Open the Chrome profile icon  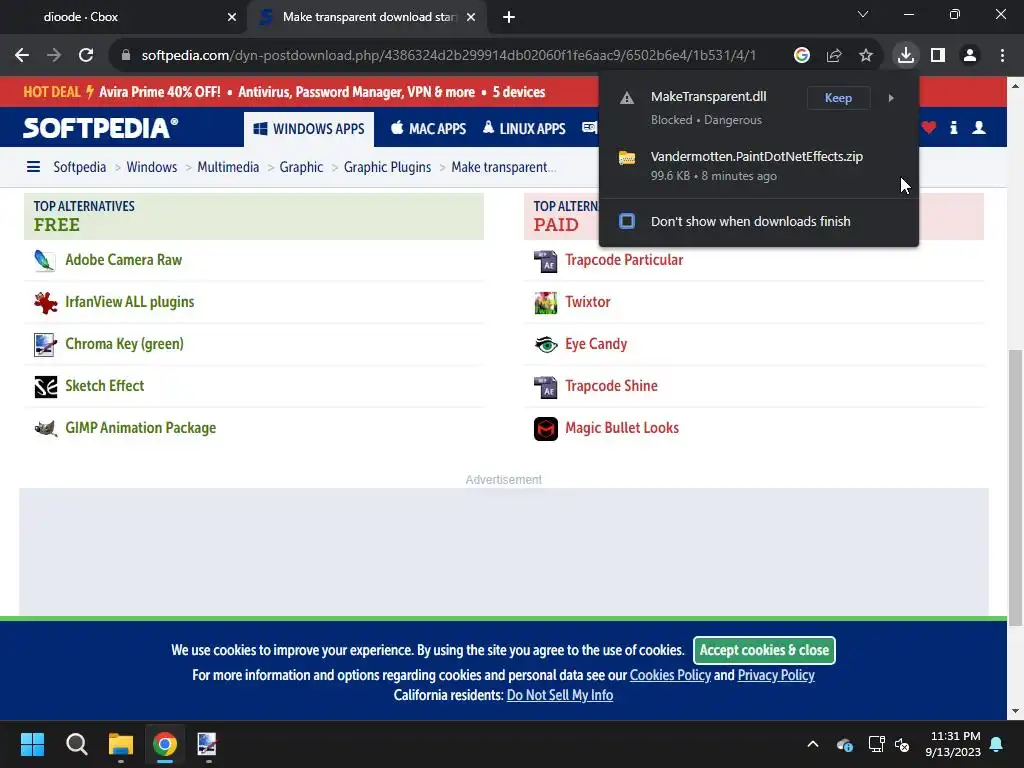point(970,56)
